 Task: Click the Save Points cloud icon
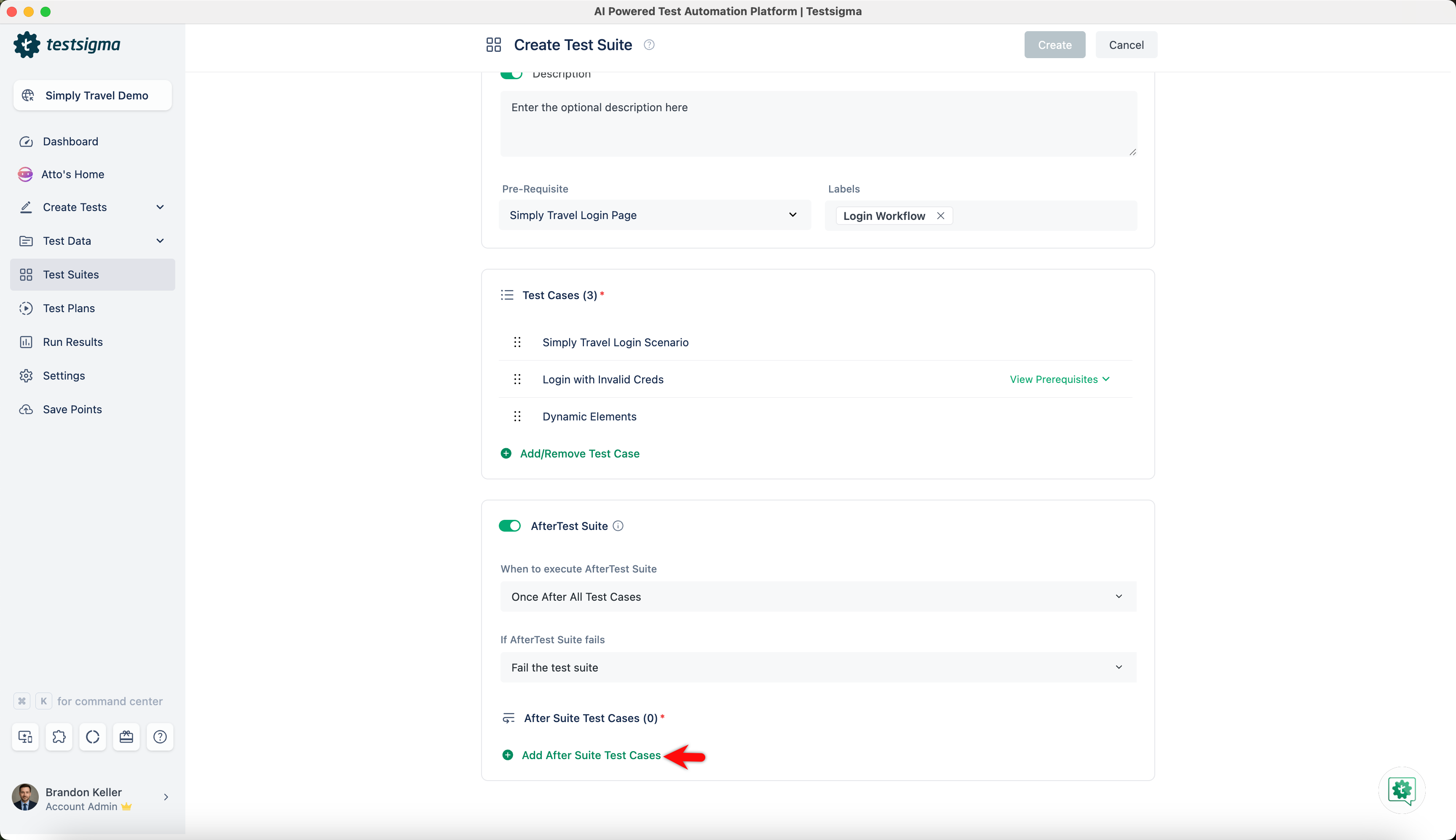(x=27, y=409)
